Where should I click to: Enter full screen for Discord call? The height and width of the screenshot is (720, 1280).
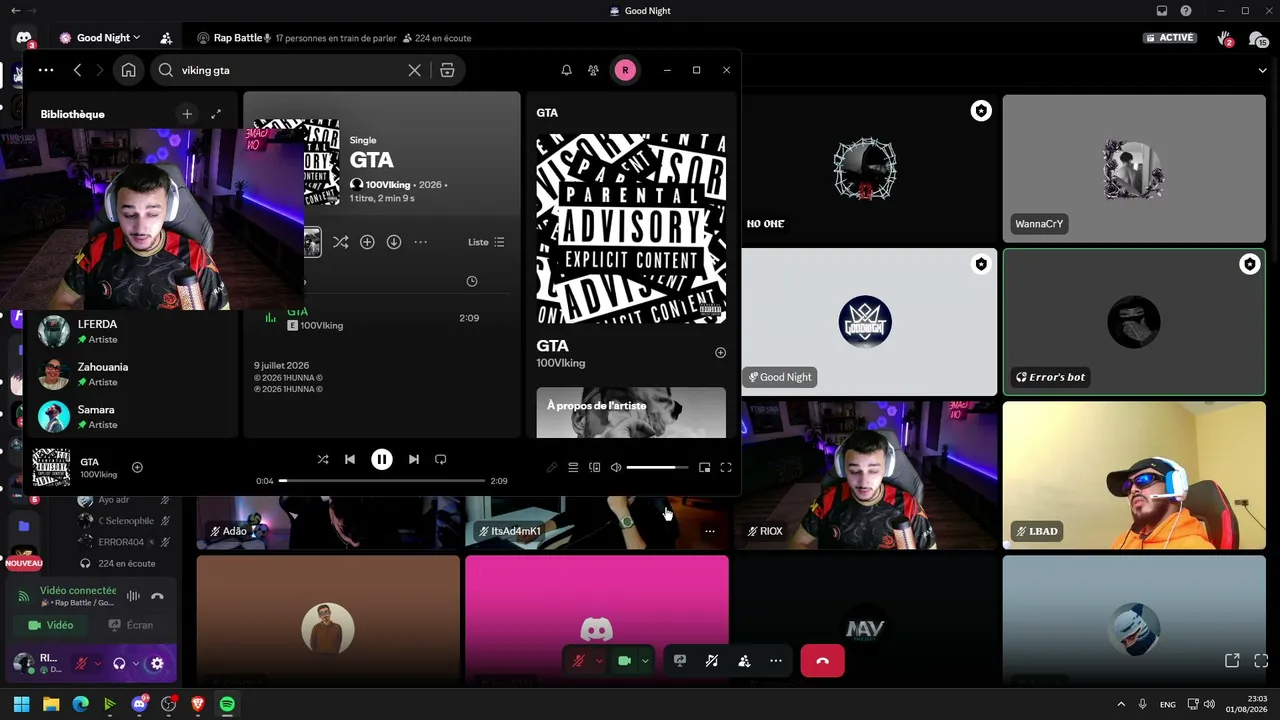pyautogui.click(x=1261, y=661)
